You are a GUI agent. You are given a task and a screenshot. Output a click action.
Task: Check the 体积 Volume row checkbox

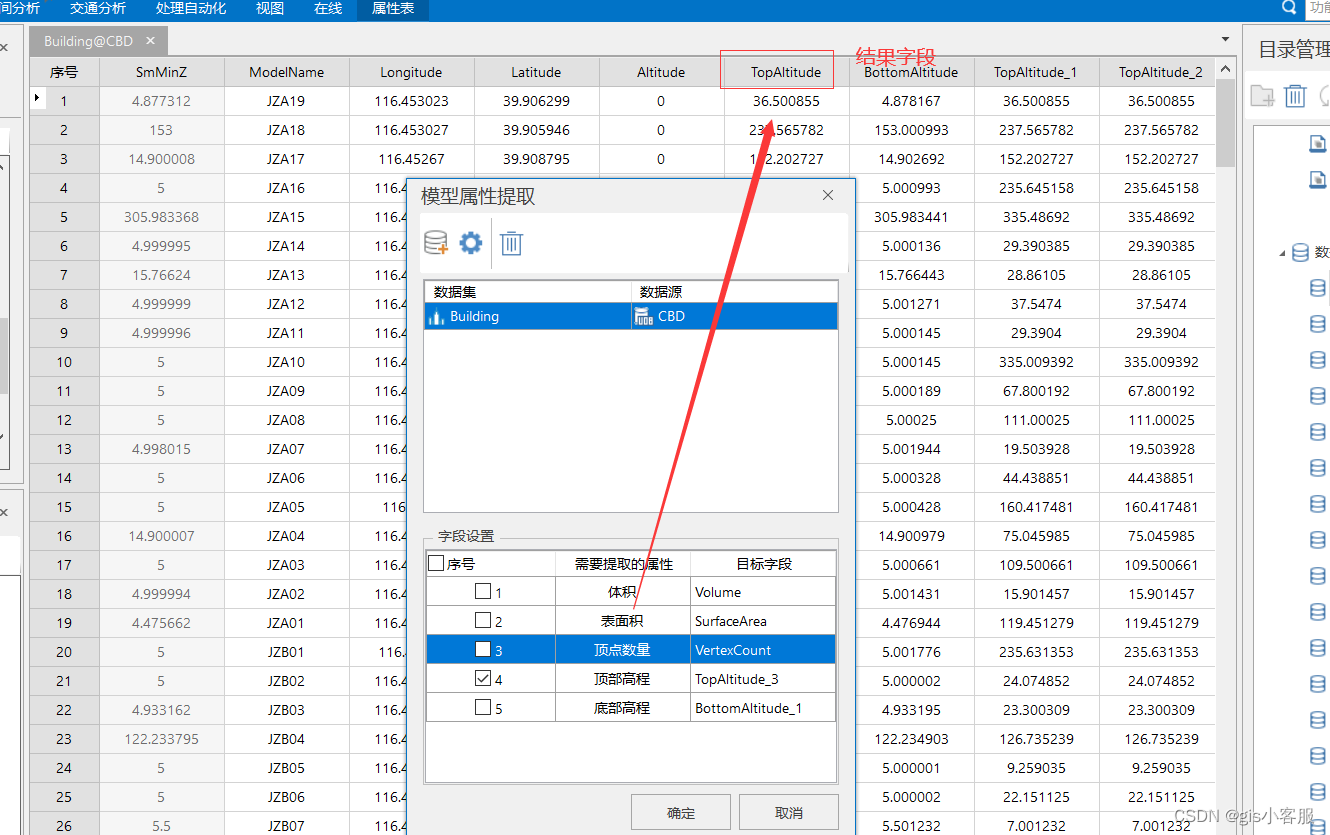coord(483,592)
